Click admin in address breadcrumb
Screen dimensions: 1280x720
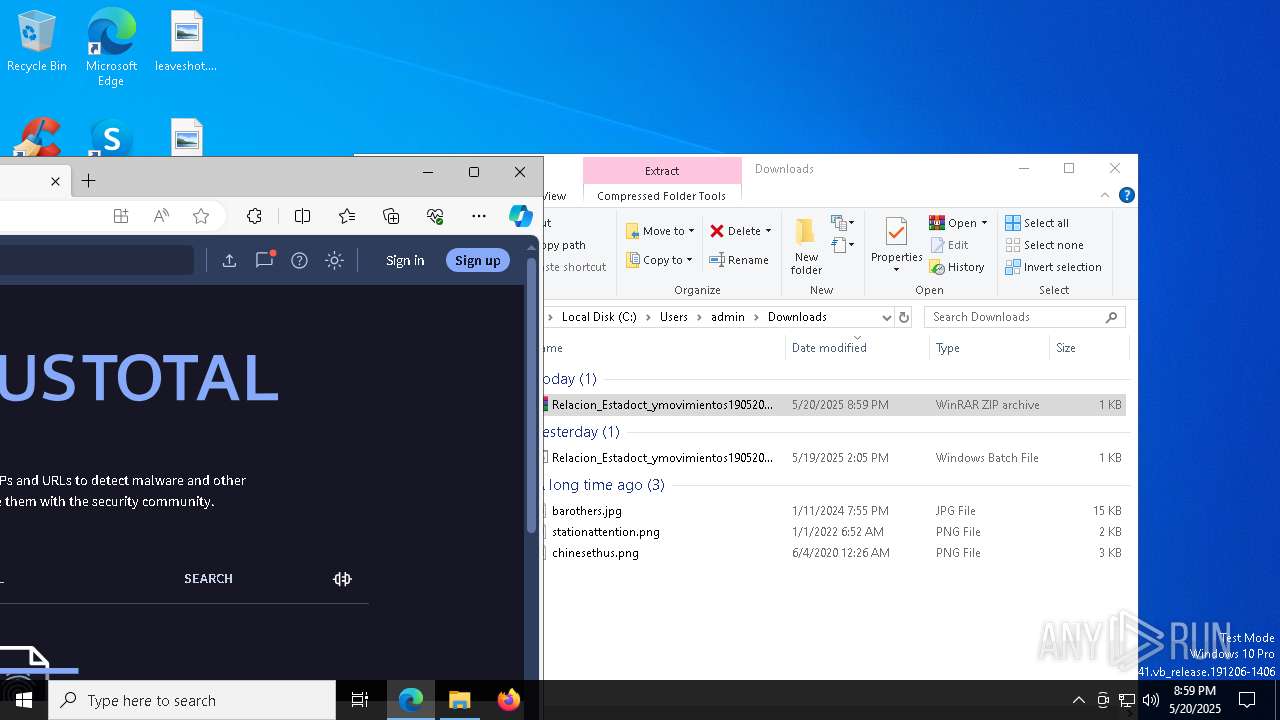click(727, 317)
